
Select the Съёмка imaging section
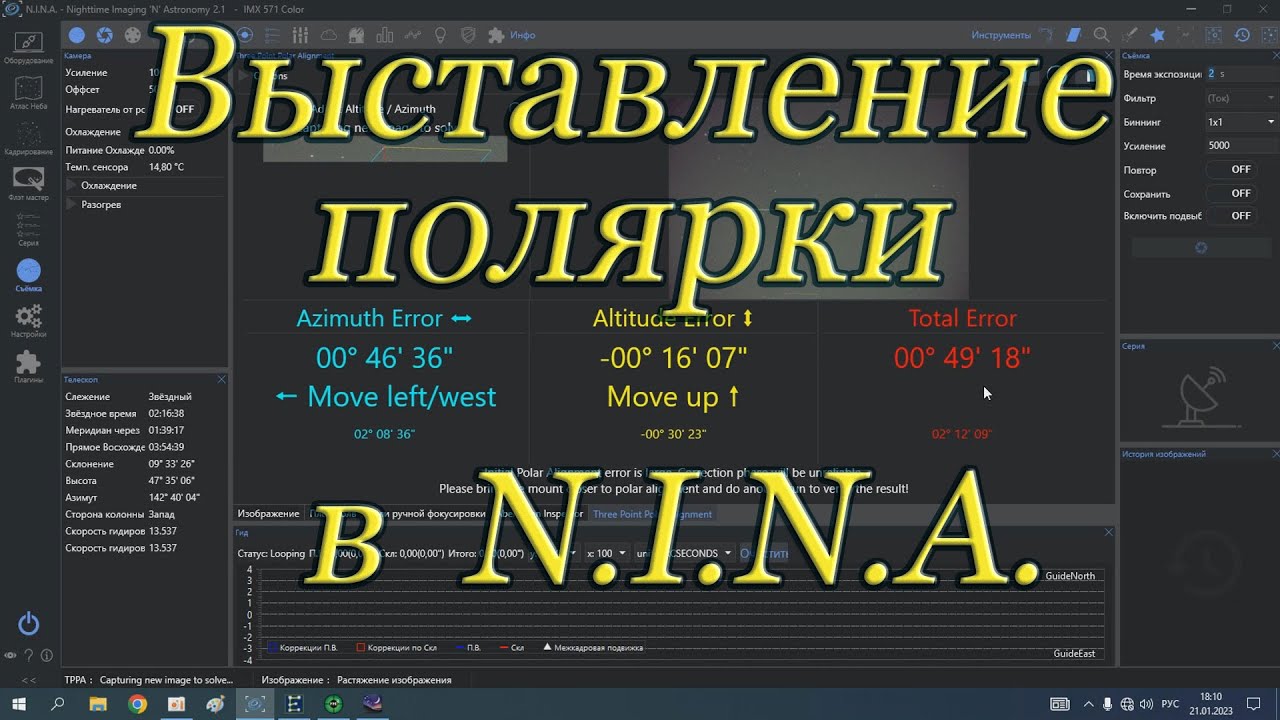(28, 276)
